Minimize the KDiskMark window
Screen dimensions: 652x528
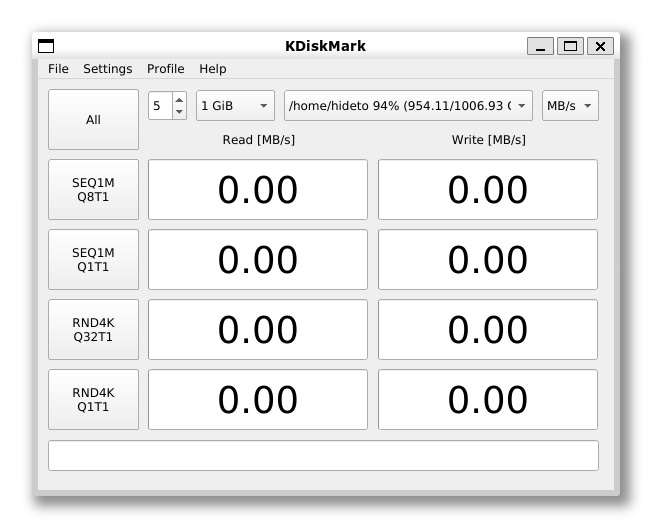(x=540, y=46)
